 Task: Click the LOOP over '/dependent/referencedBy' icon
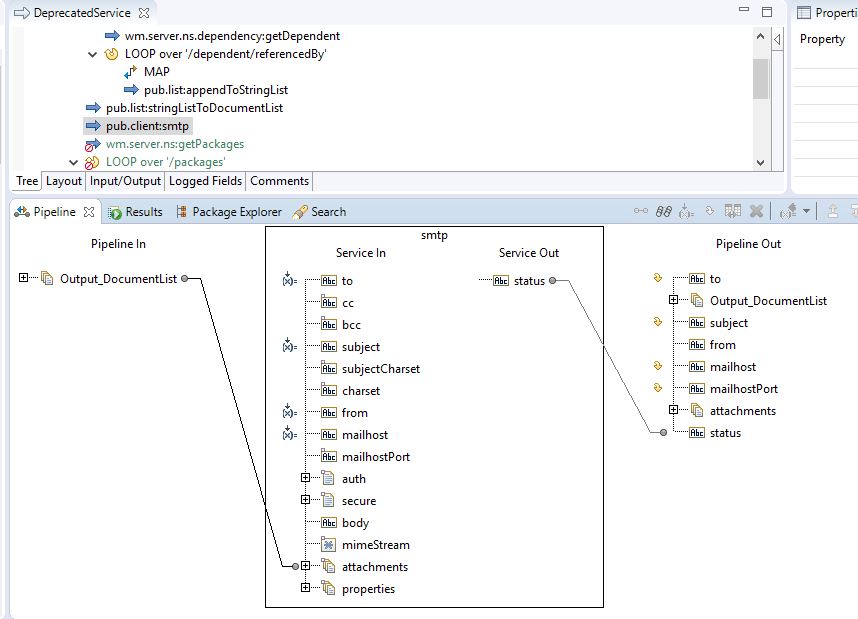click(111, 54)
